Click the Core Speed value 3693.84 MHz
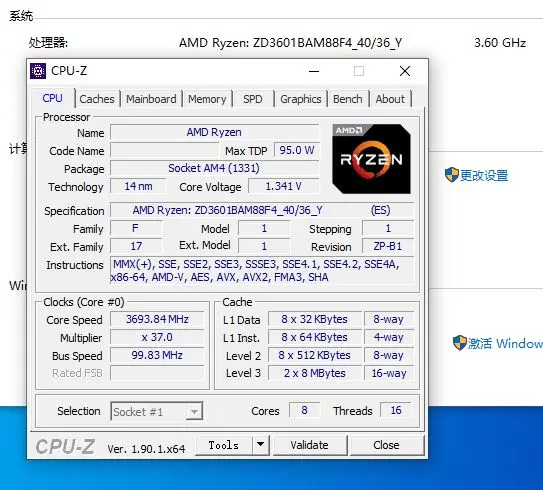 (x=157, y=319)
